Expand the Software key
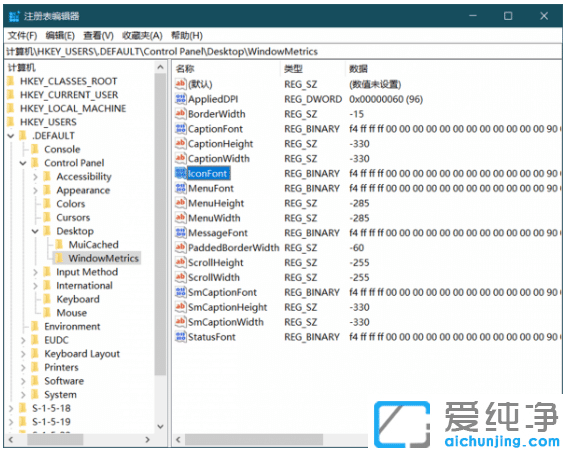Image resolution: width=568 pixels, height=454 pixels. pyautogui.click(x=23, y=381)
